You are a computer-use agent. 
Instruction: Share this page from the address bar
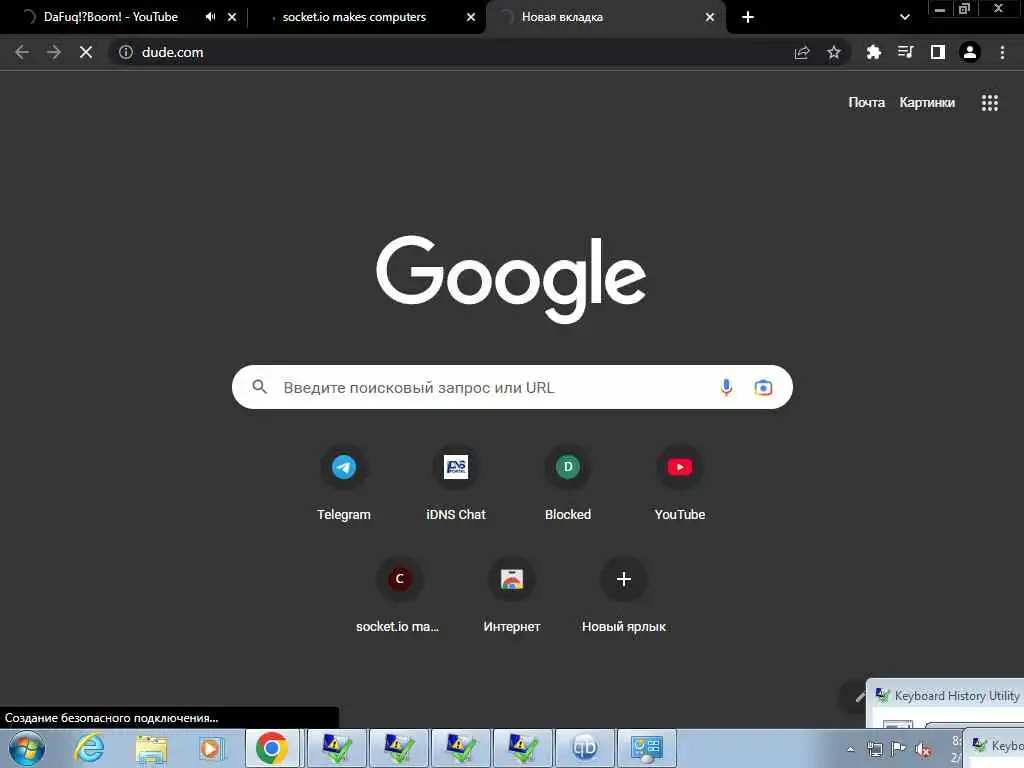[x=802, y=52]
